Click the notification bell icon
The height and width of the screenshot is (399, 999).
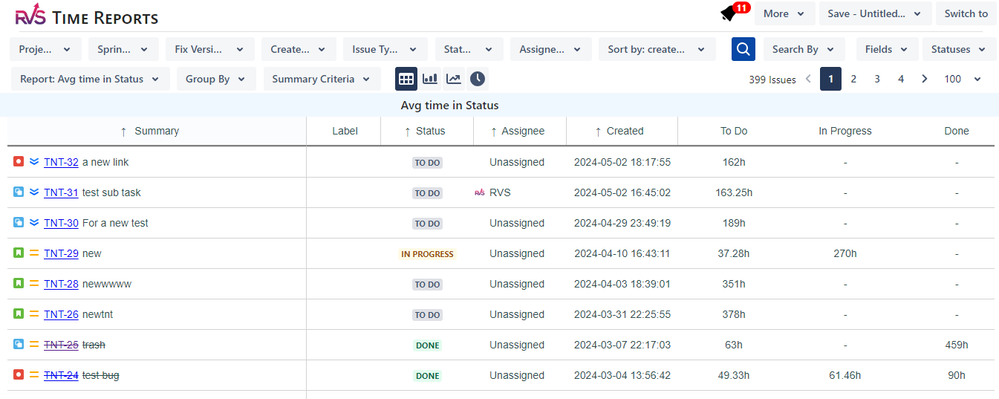tap(729, 14)
